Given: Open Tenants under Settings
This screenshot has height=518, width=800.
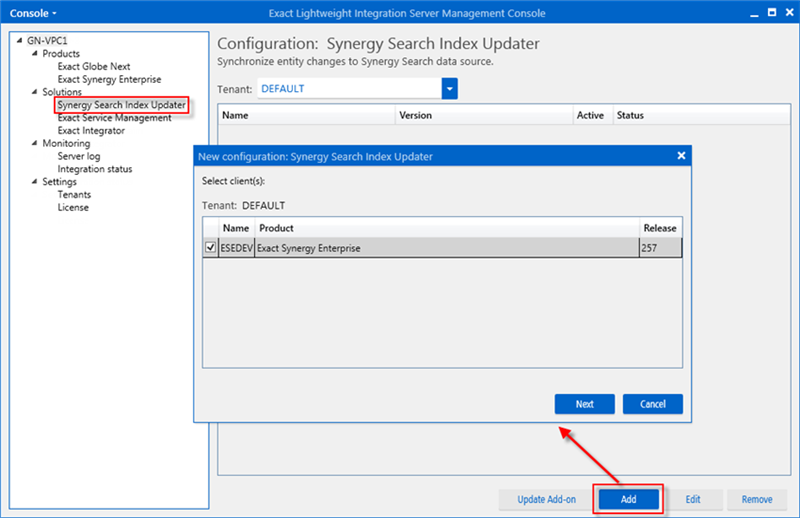Looking at the screenshot, I should [74, 194].
